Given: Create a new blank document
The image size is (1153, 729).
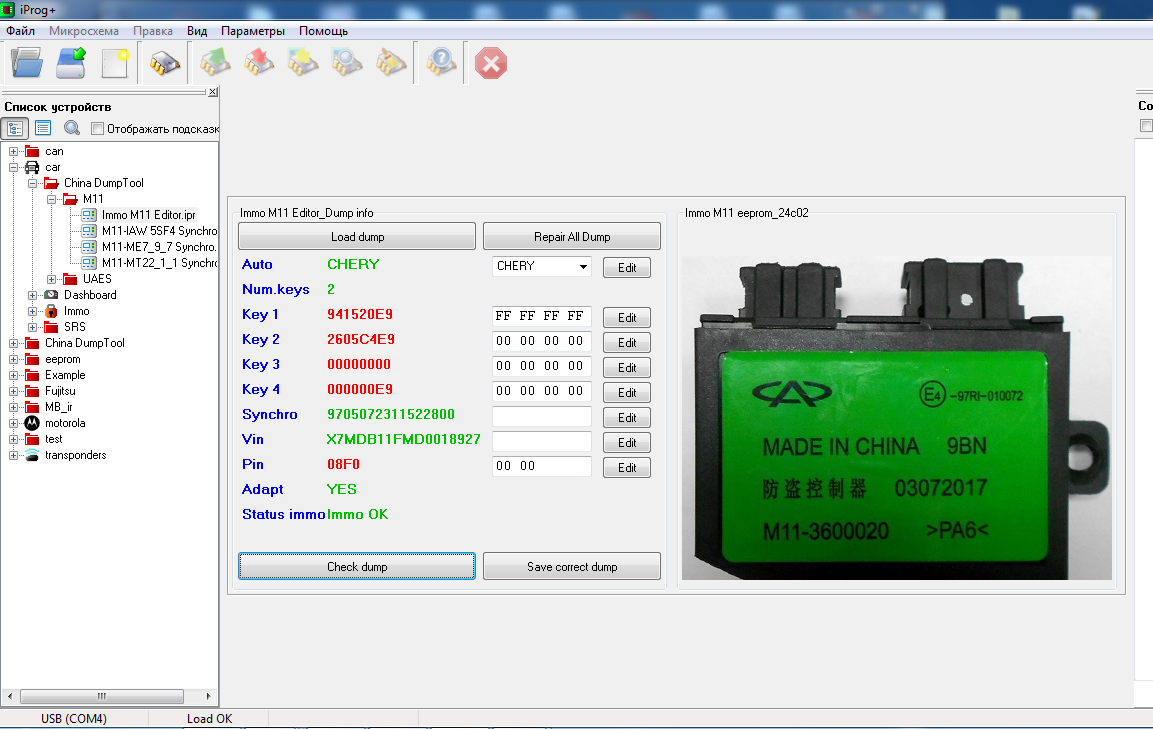Looking at the screenshot, I should (115, 63).
